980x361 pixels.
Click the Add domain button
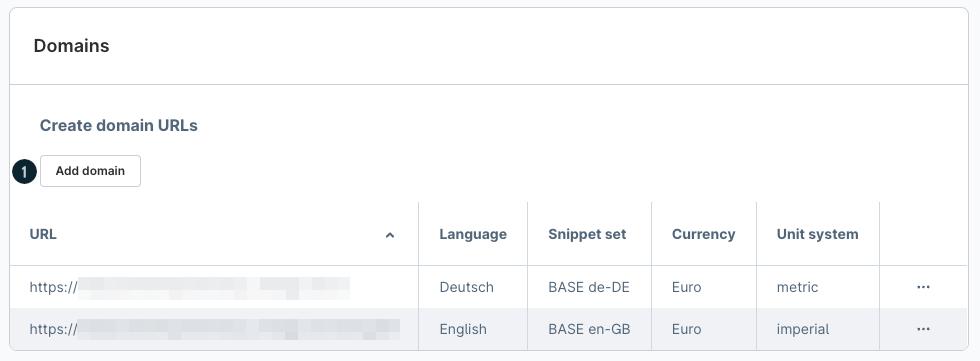point(91,171)
